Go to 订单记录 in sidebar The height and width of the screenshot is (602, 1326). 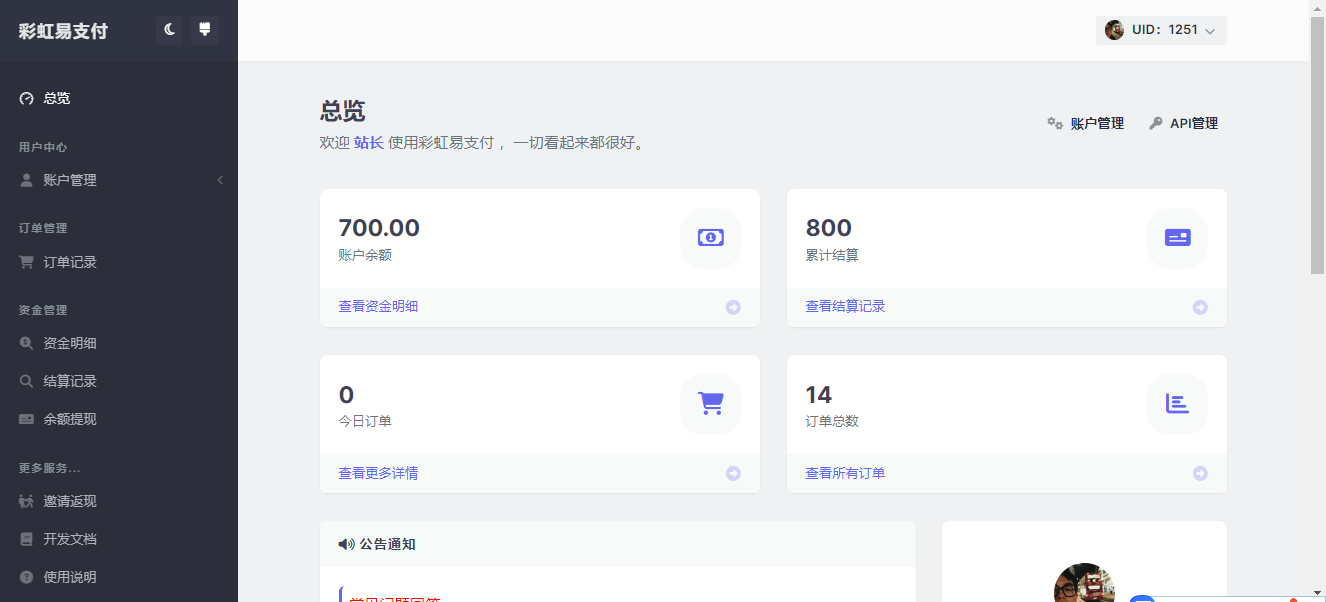tap(69, 262)
